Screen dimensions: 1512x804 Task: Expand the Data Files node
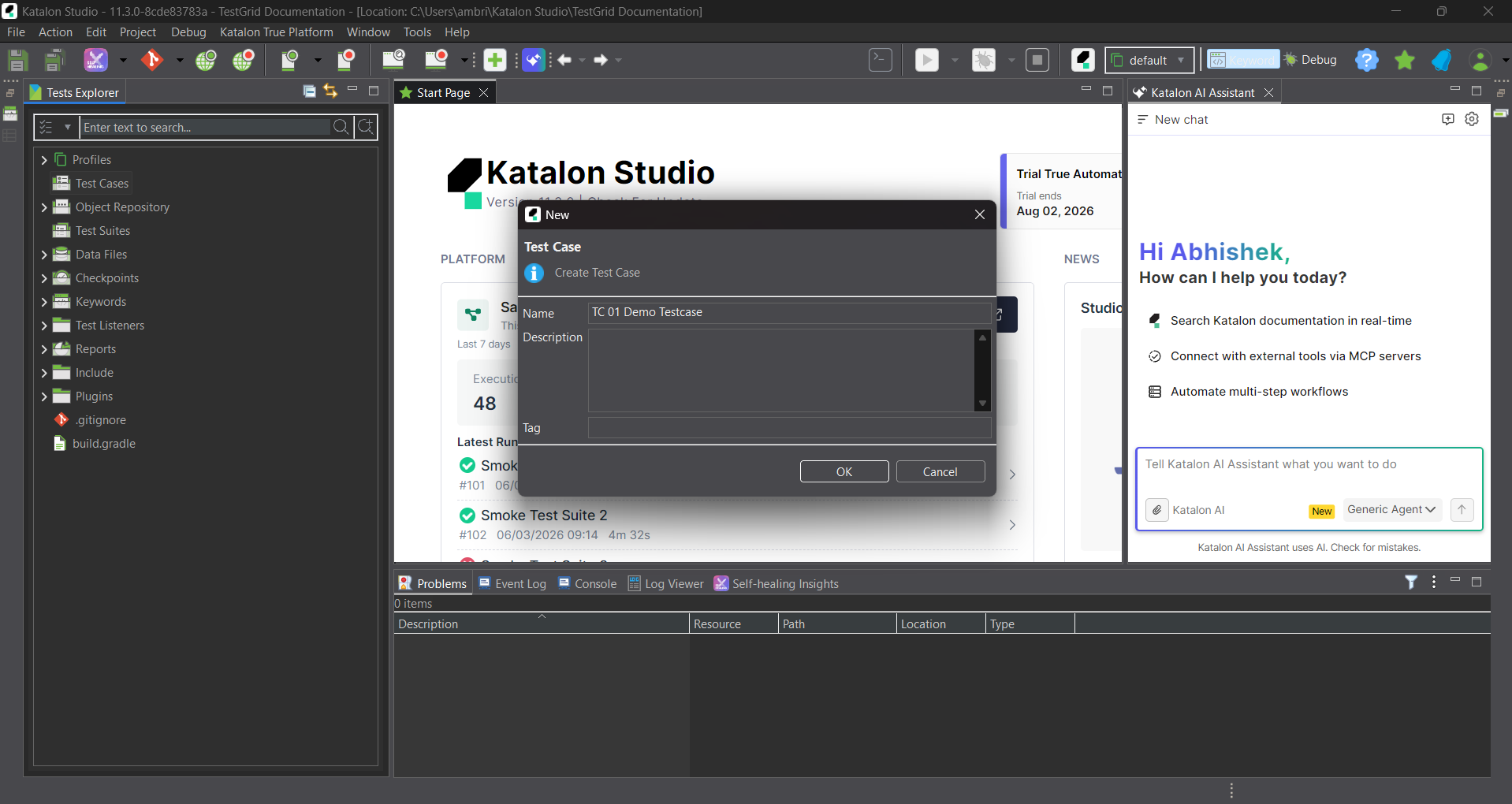(44, 255)
